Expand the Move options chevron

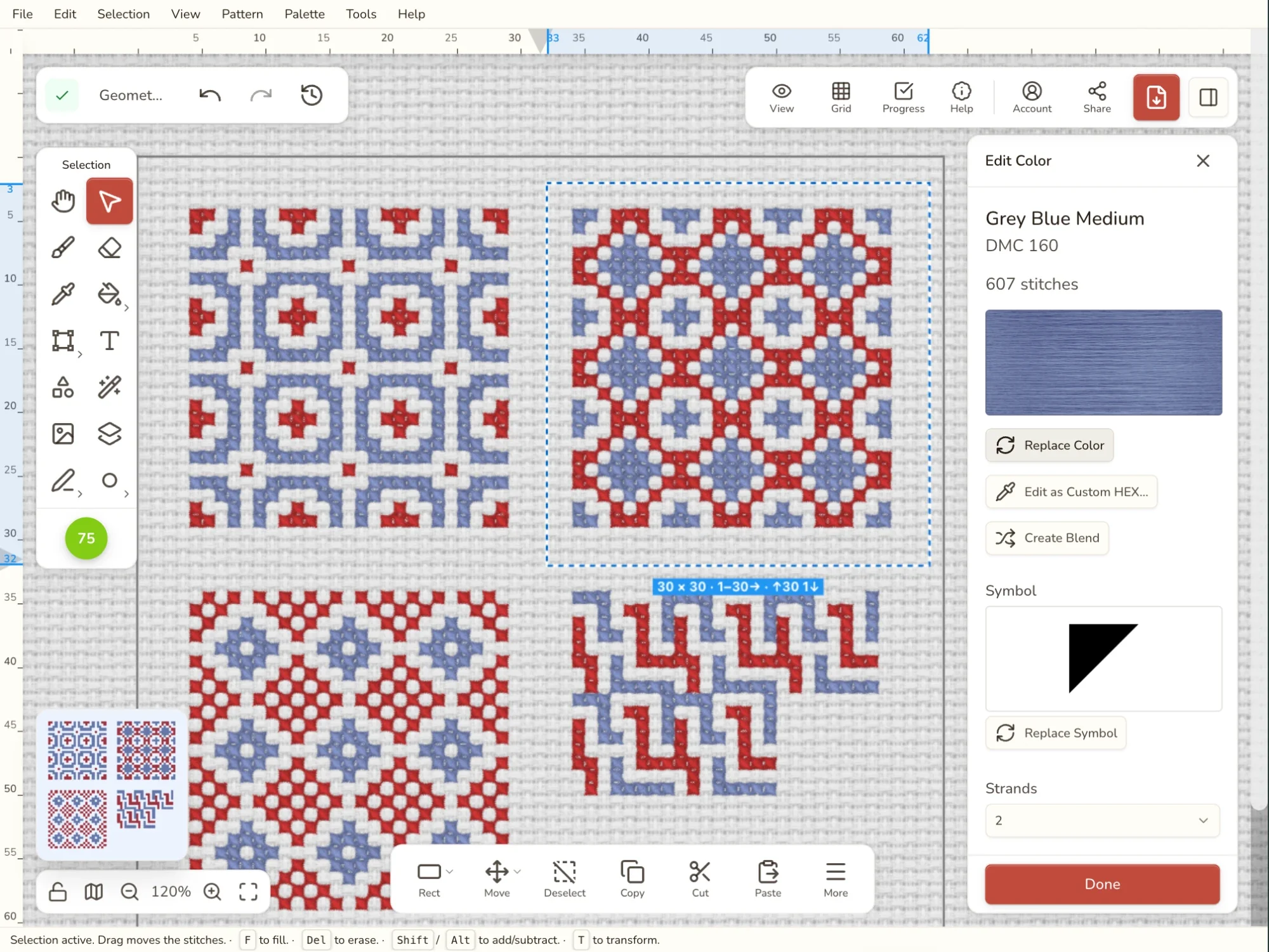[x=517, y=871]
